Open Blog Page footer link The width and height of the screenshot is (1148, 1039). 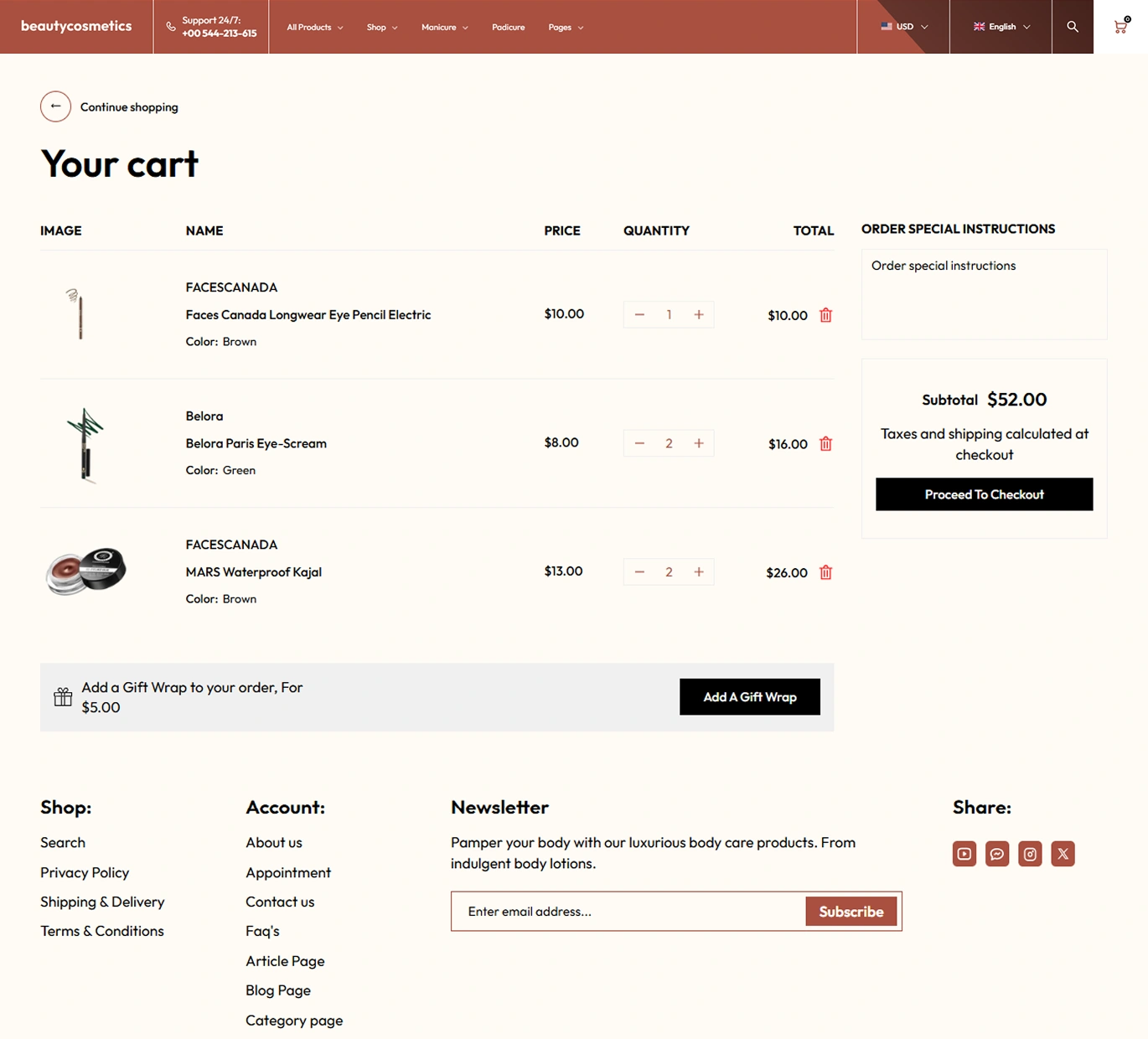(278, 990)
